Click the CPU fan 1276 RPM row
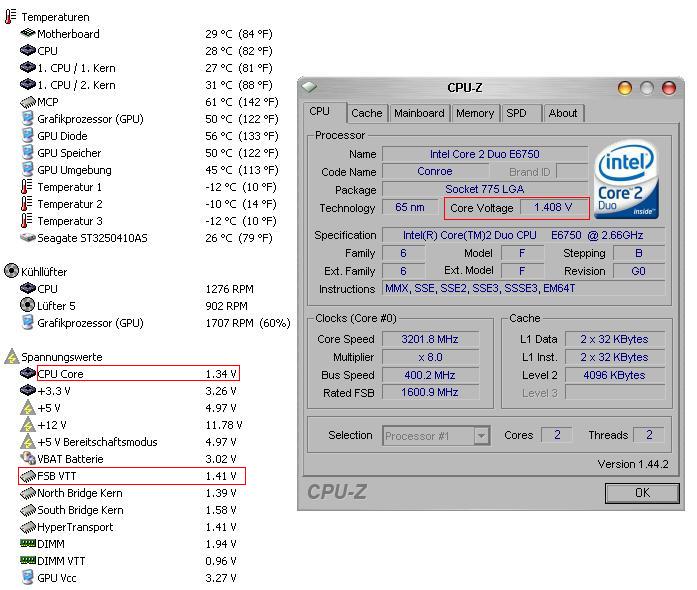Viewport: 697px width, 590px height. click(137, 289)
